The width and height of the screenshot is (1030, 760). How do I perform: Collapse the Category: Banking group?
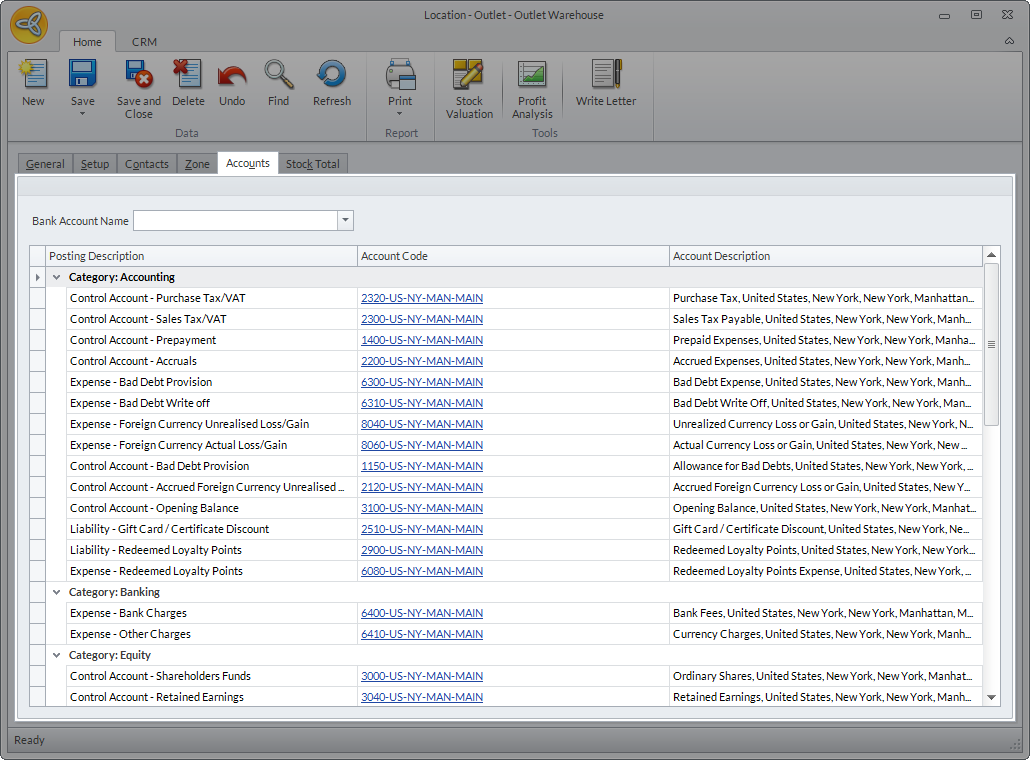[x=57, y=592]
